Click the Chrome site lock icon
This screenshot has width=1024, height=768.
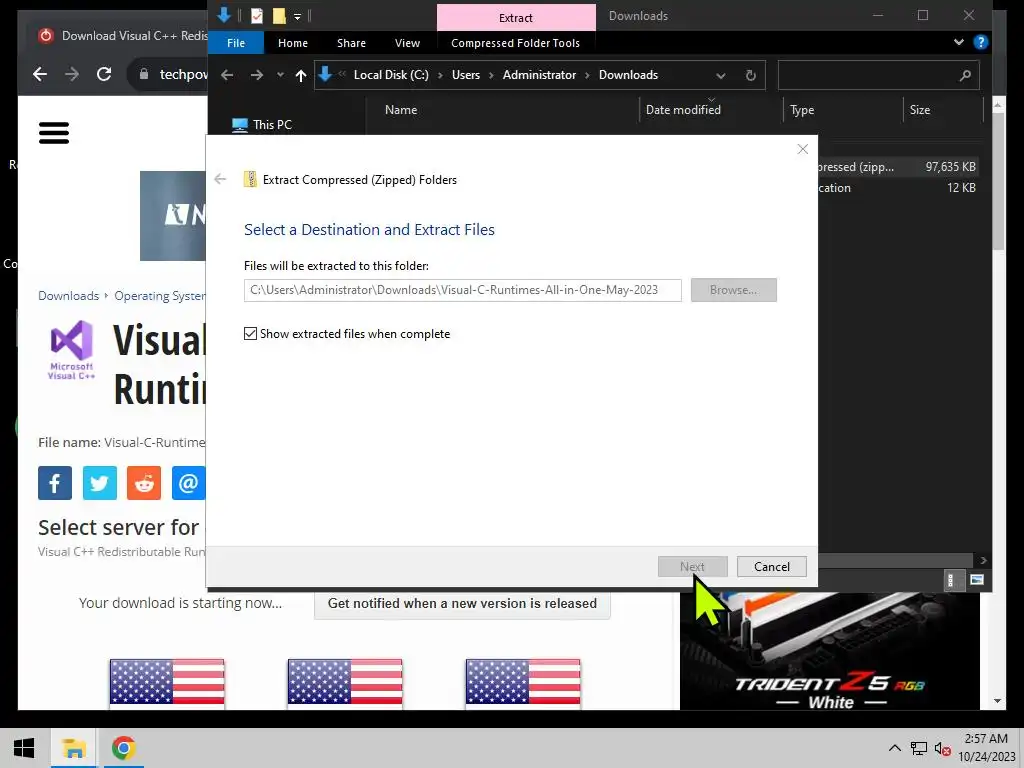144,74
